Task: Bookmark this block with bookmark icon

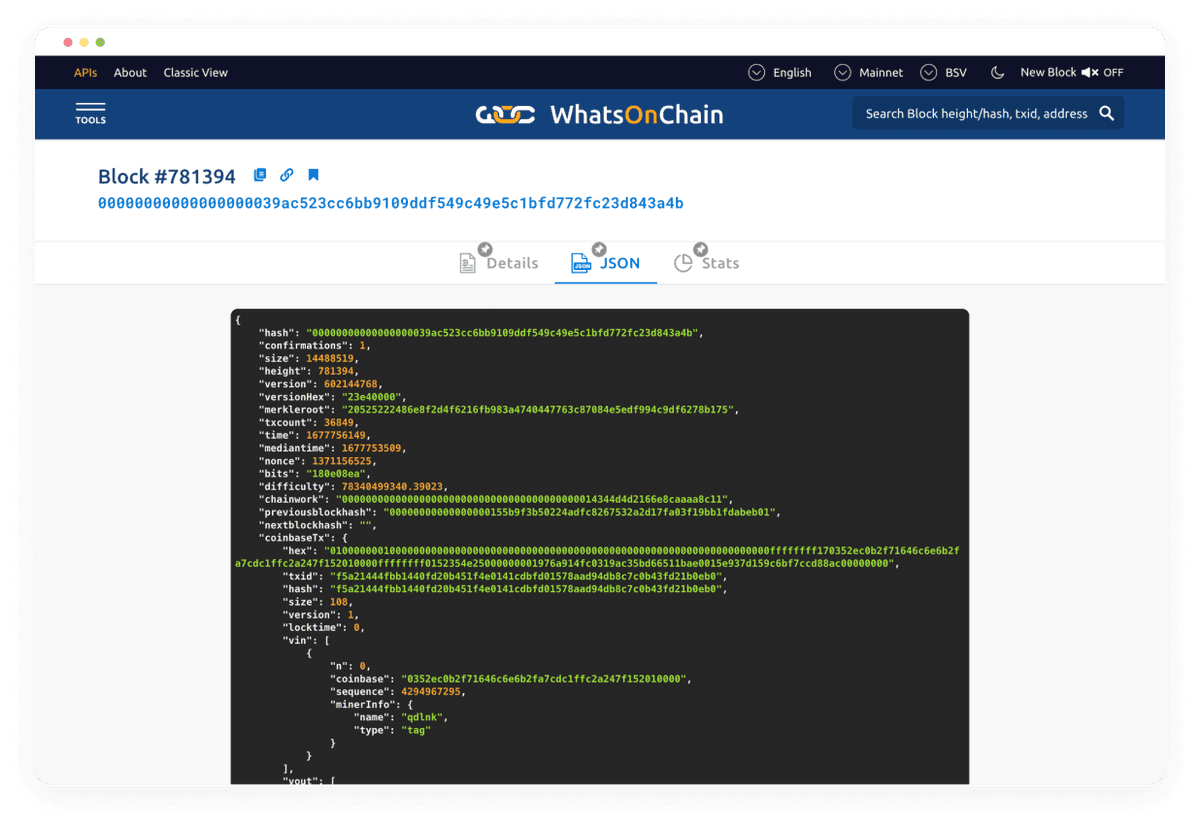Action: point(313,175)
